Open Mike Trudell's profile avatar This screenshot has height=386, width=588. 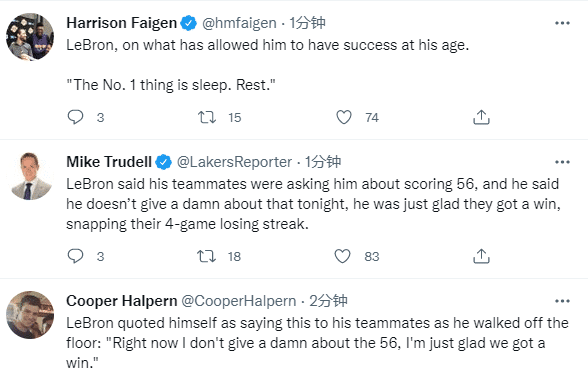click(x=30, y=176)
